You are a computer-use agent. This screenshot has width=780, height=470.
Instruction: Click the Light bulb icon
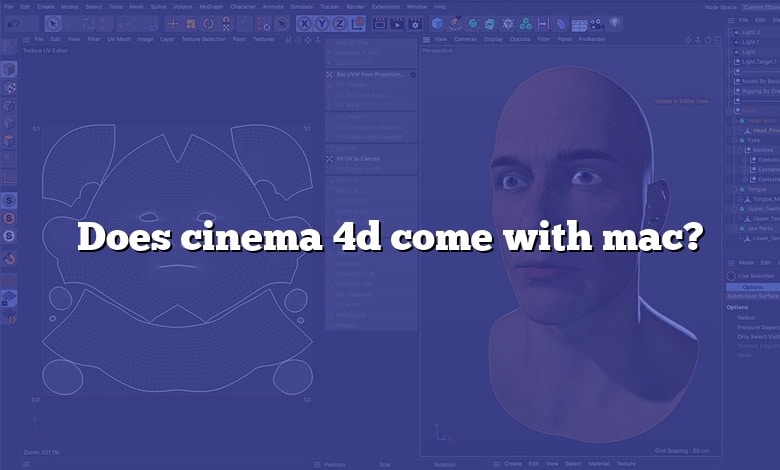click(615, 23)
